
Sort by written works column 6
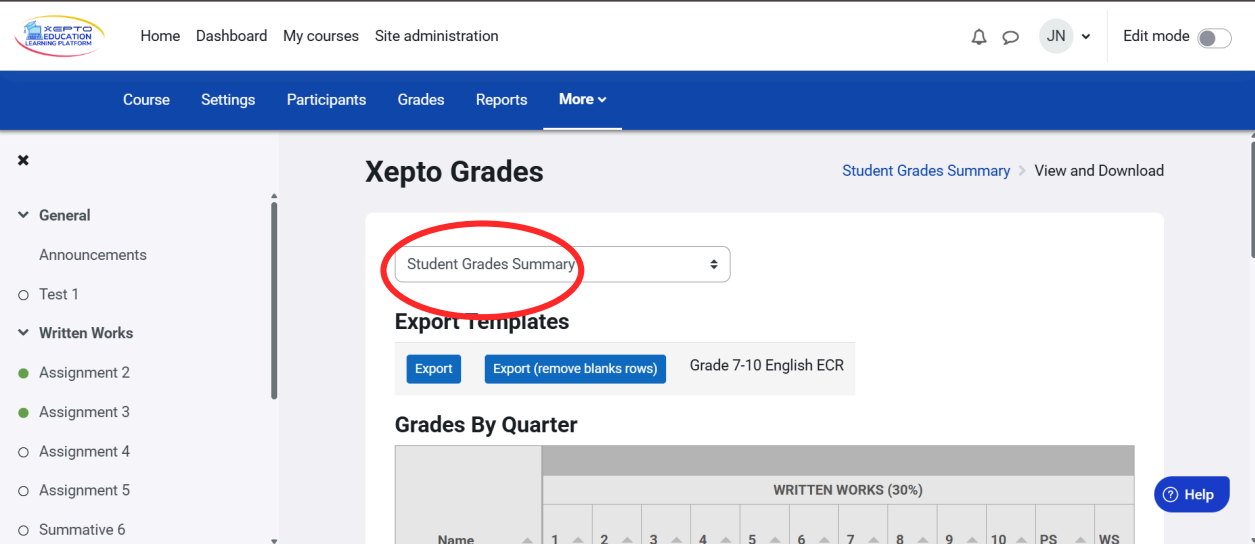(824, 540)
